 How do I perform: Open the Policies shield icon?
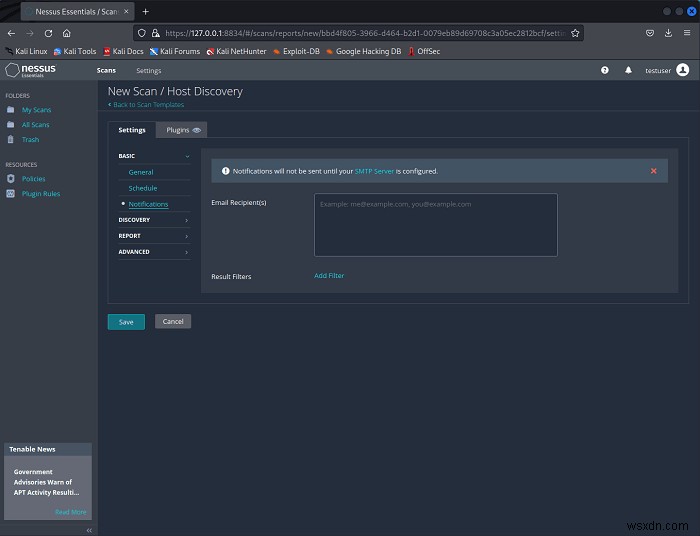pyautogui.click(x=11, y=179)
